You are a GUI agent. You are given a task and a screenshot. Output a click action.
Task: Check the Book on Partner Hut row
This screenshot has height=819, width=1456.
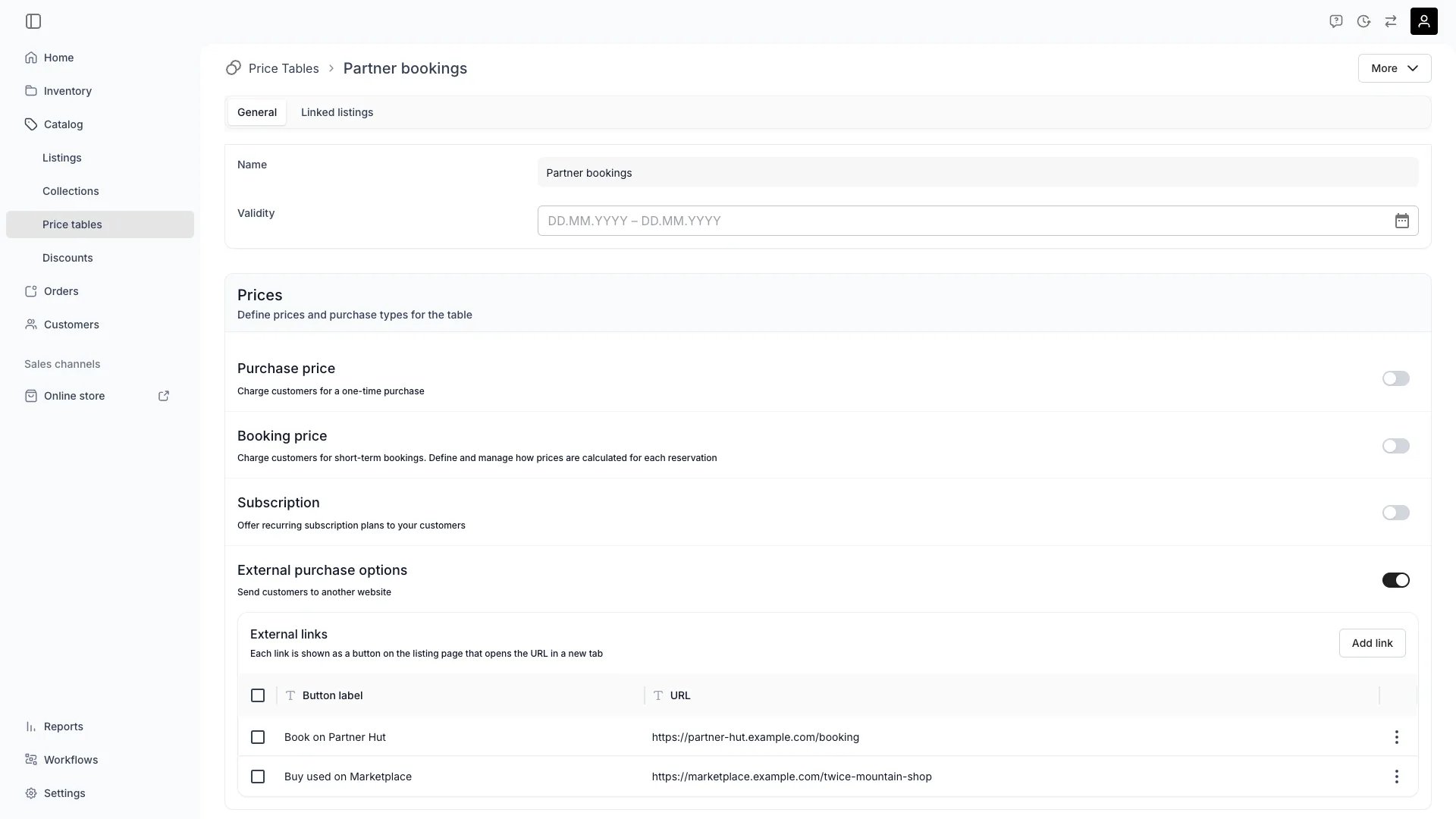(x=258, y=737)
